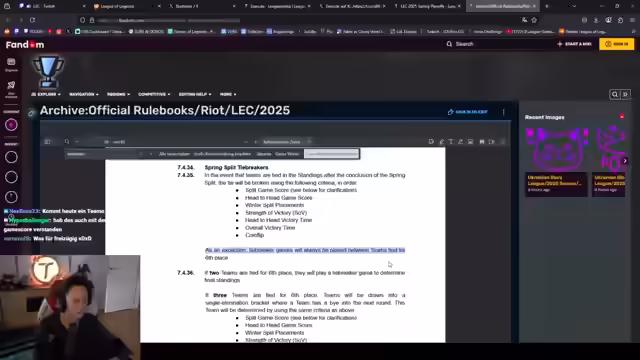Switch to the League of Legends browser tab
The height and width of the screenshot is (360, 640).
pos(126,6)
